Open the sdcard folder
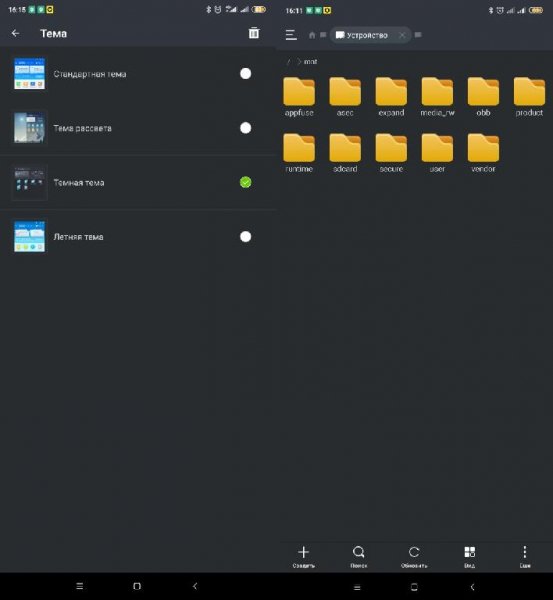 (x=345, y=153)
